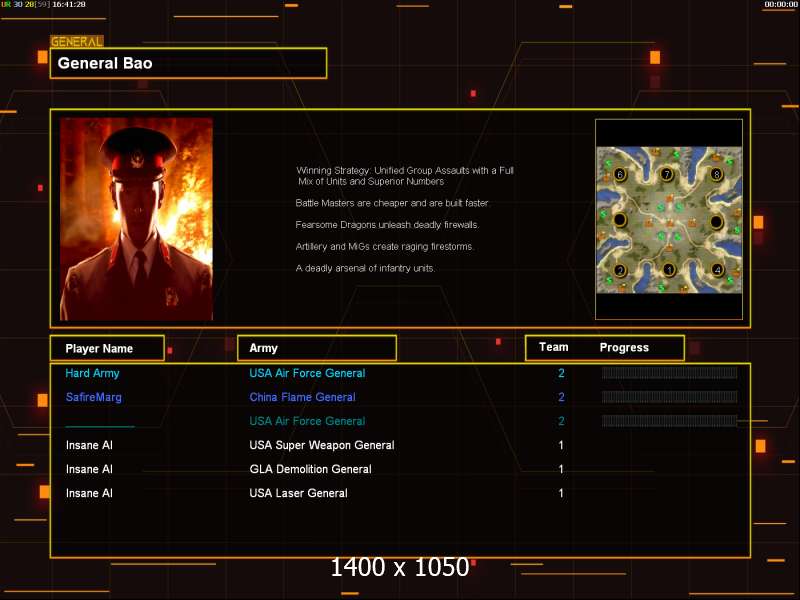800x600 pixels.
Task: Click the 00:00:00 game timer
Action: [x=781, y=4]
